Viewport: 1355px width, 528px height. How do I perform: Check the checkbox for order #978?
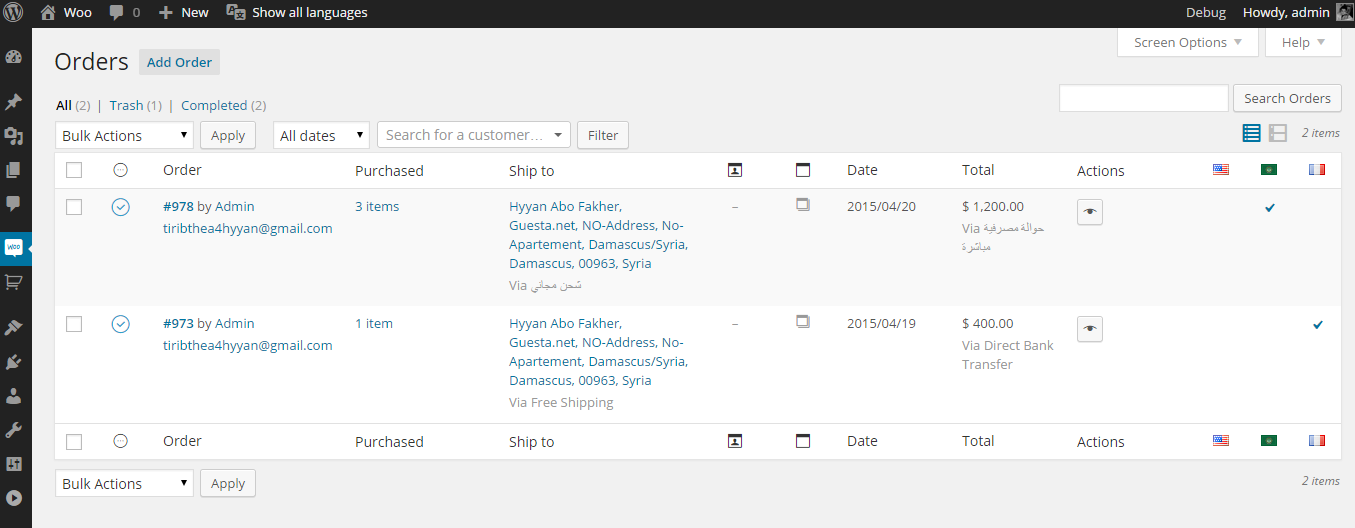pos(74,207)
